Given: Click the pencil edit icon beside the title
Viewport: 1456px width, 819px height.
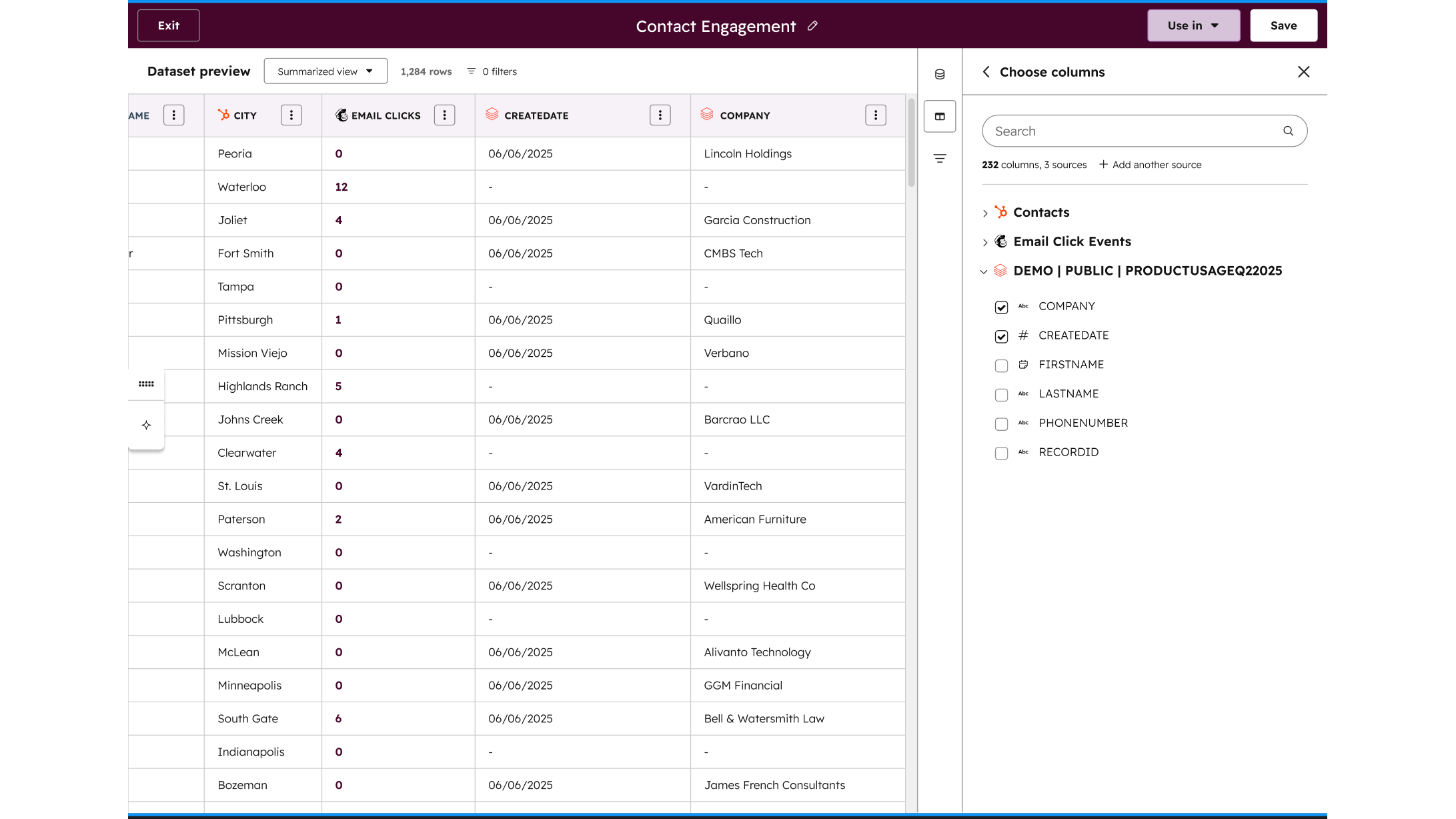Looking at the screenshot, I should click(x=812, y=26).
